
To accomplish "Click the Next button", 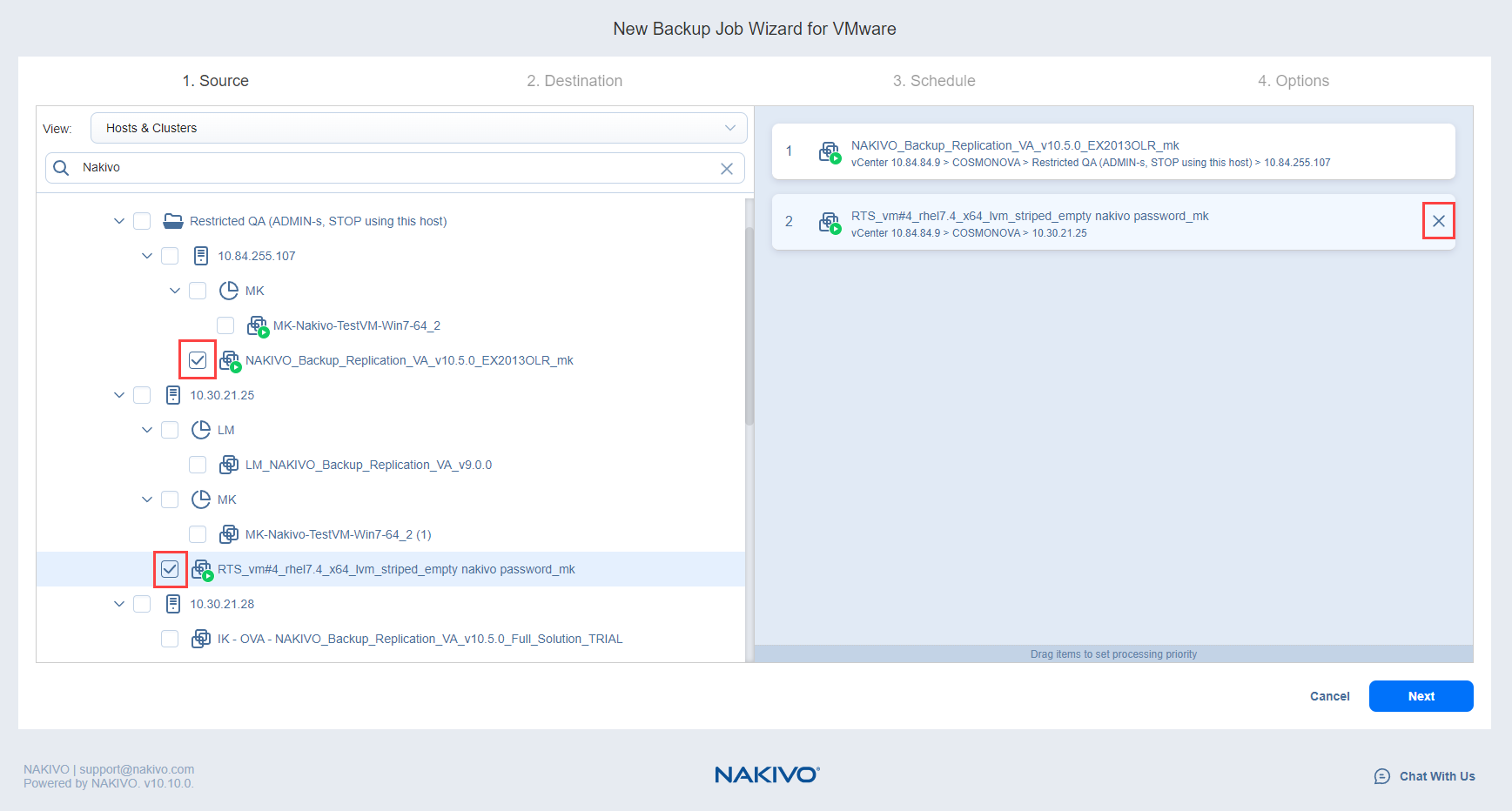I will pyautogui.click(x=1421, y=696).
